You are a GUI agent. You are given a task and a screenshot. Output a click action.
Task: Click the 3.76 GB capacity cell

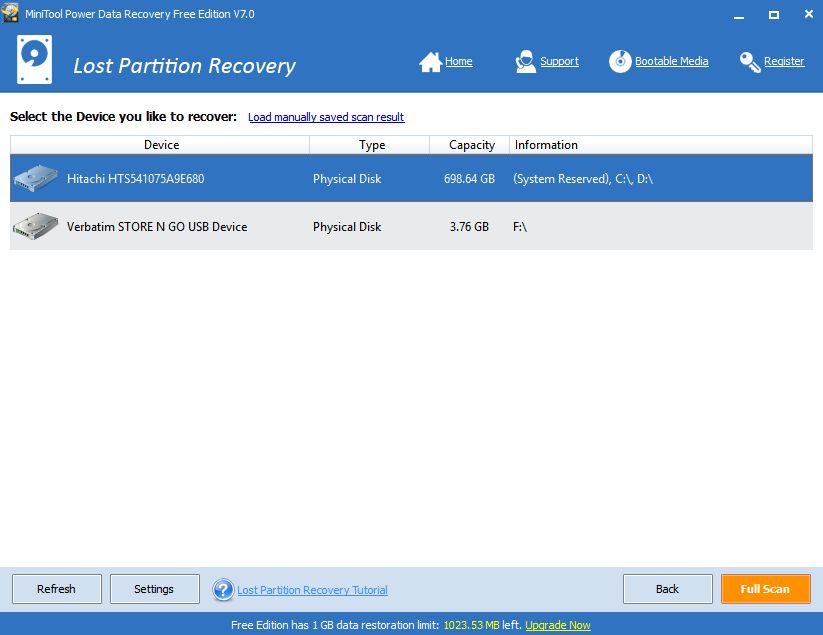point(469,227)
